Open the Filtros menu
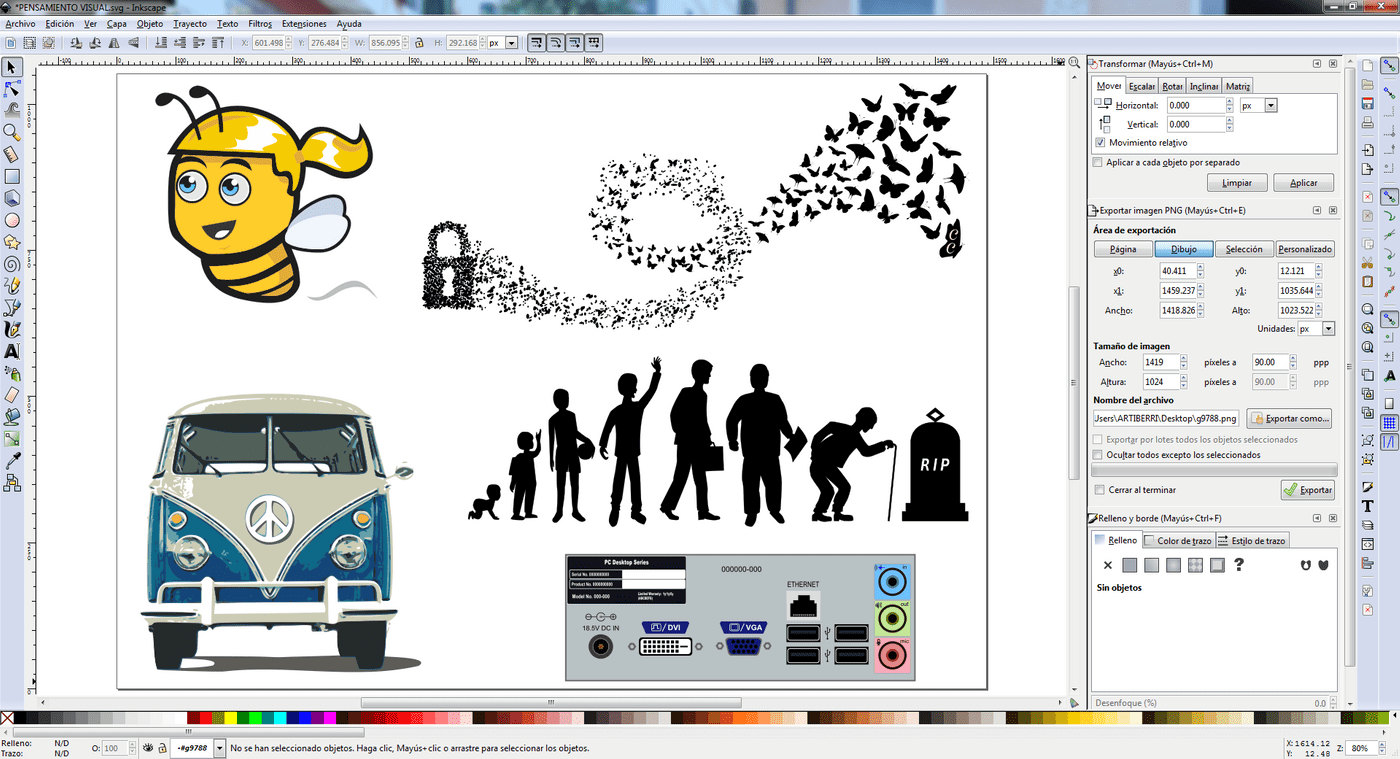1400x759 pixels. (x=259, y=23)
